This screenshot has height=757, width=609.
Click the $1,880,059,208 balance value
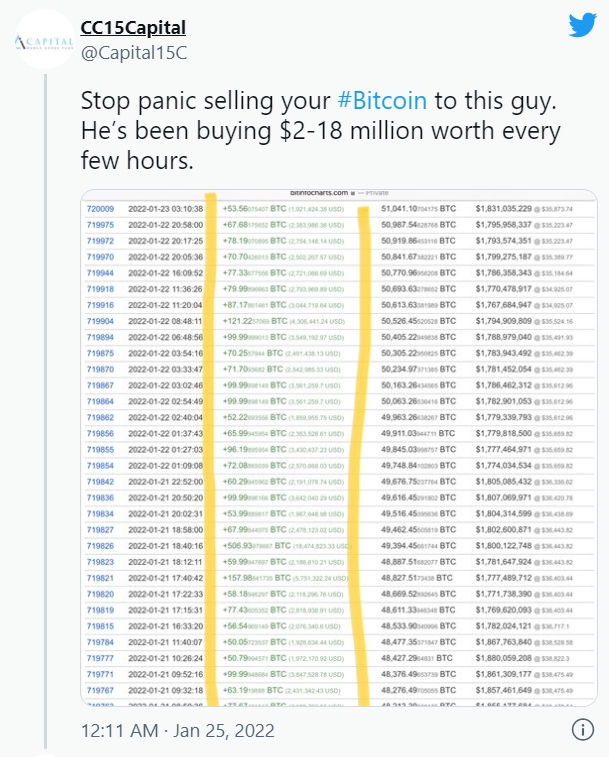(x=504, y=658)
